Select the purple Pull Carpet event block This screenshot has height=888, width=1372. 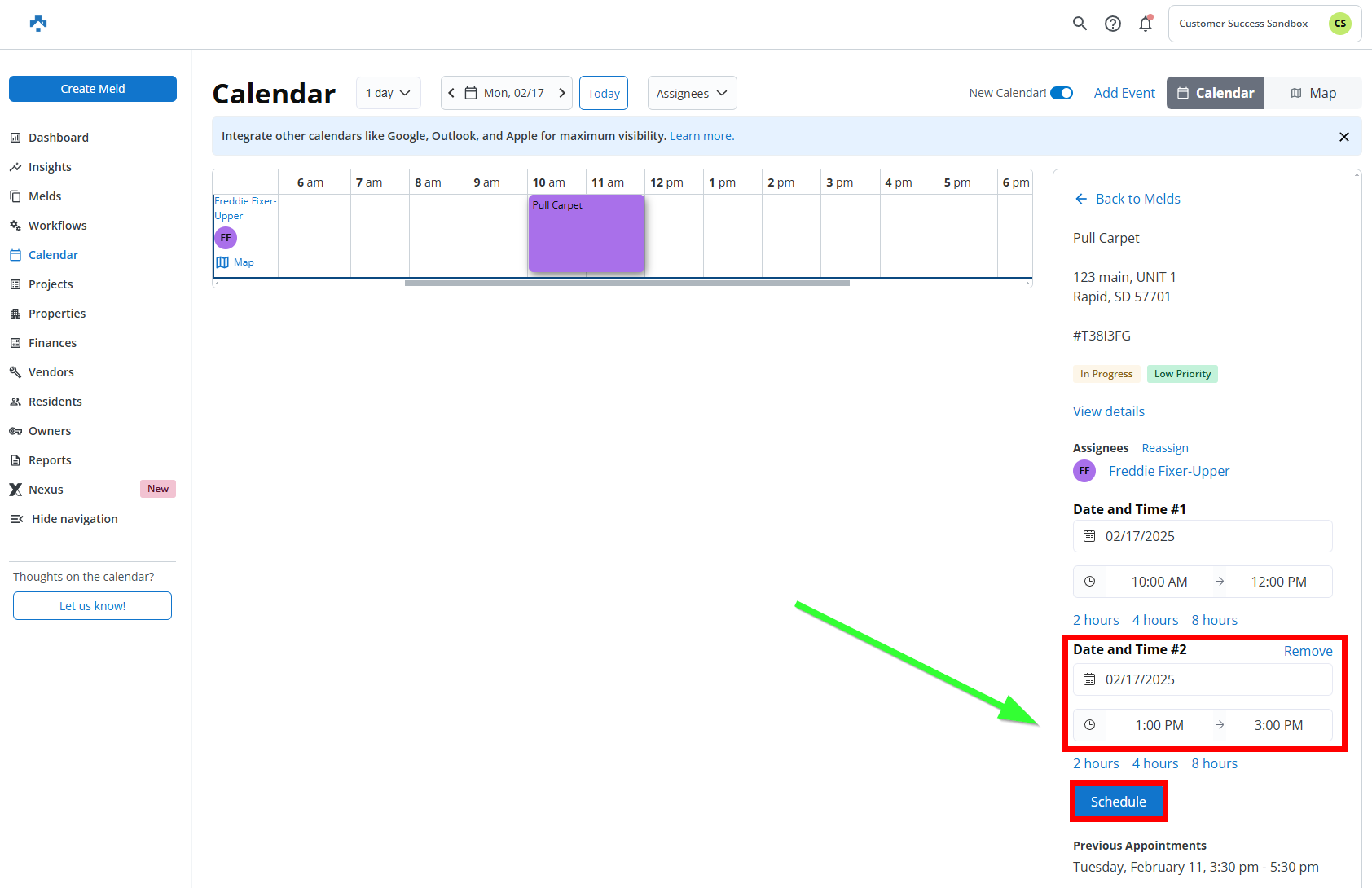pyautogui.click(x=587, y=236)
